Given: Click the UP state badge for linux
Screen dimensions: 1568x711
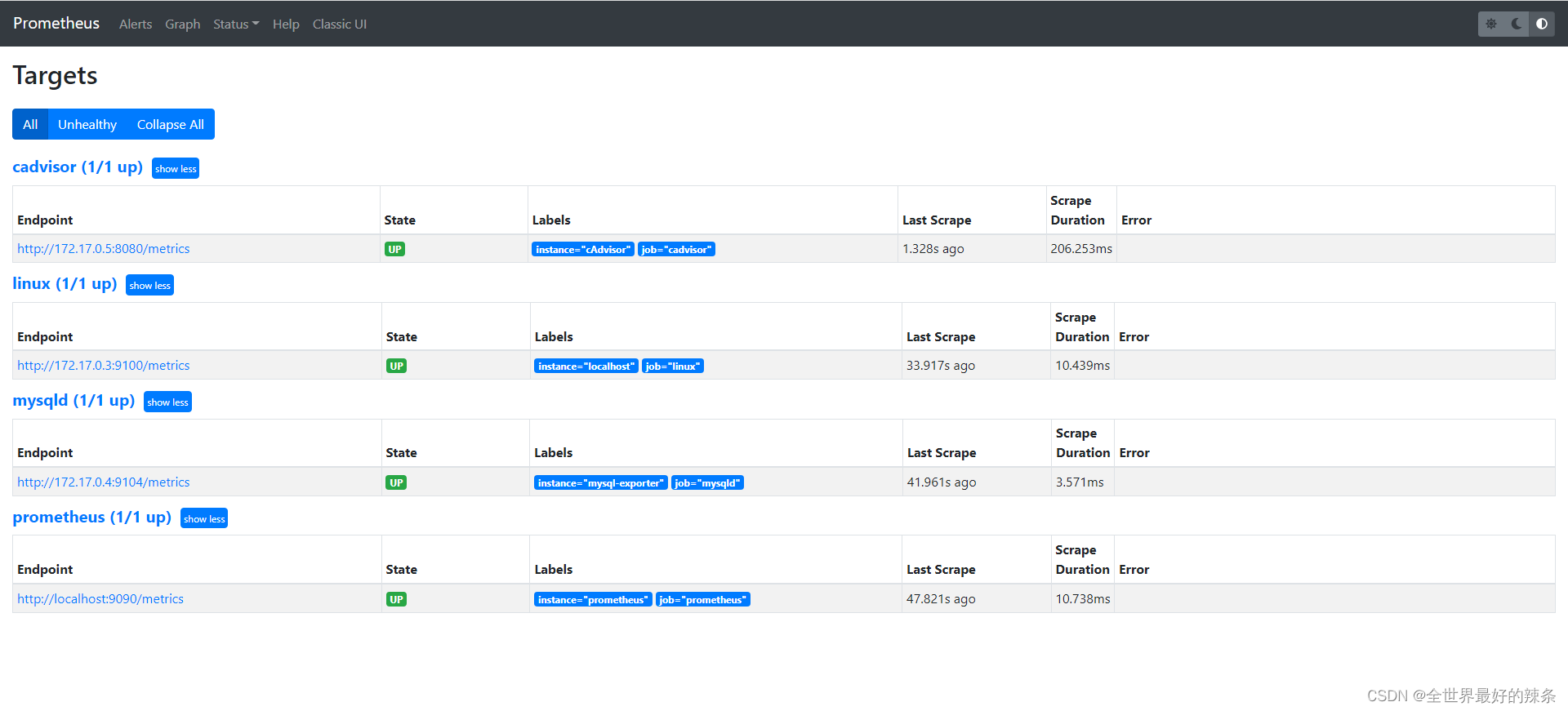Looking at the screenshot, I should [397, 366].
